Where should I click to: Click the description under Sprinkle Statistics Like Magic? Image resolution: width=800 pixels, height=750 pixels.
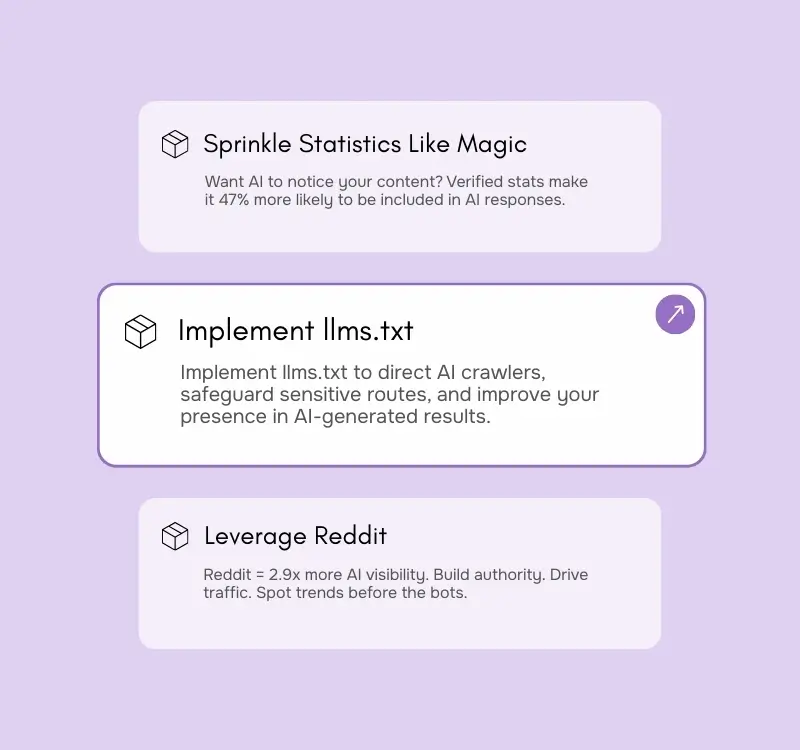[x=396, y=190]
